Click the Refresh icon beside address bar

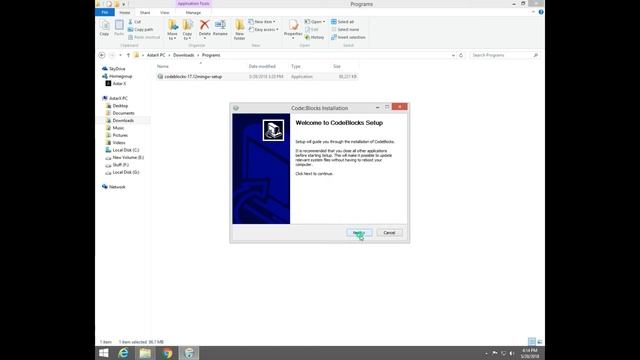click(x=461, y=55)
